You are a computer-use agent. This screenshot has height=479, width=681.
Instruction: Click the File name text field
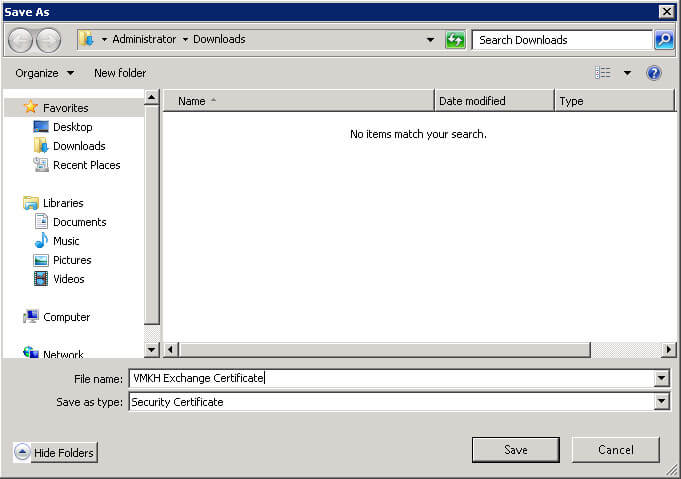click(x=391, y=378)
